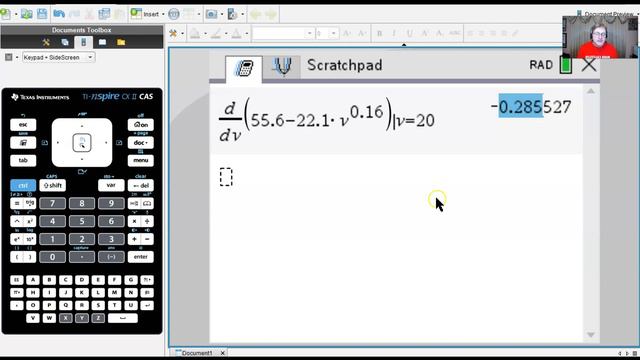
Task: Click the home/on key on calculator
Action: (140, 124)
